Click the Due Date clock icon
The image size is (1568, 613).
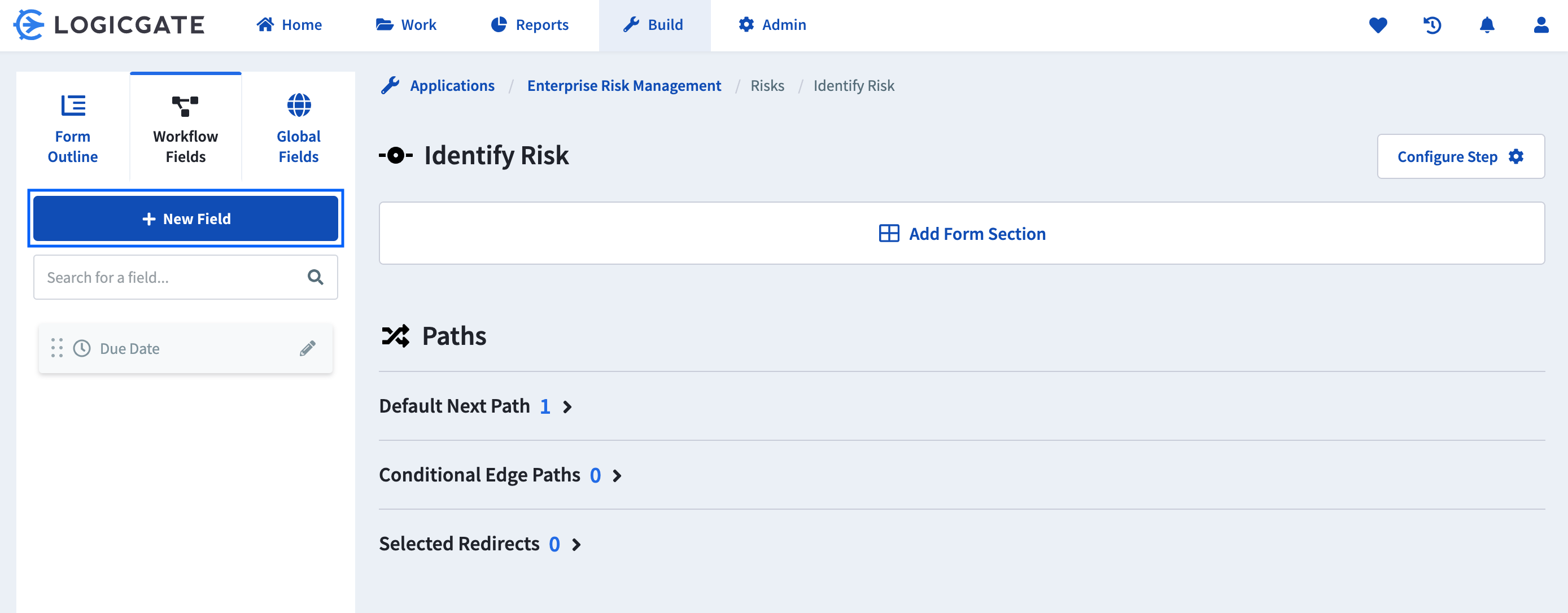[82, 348]
